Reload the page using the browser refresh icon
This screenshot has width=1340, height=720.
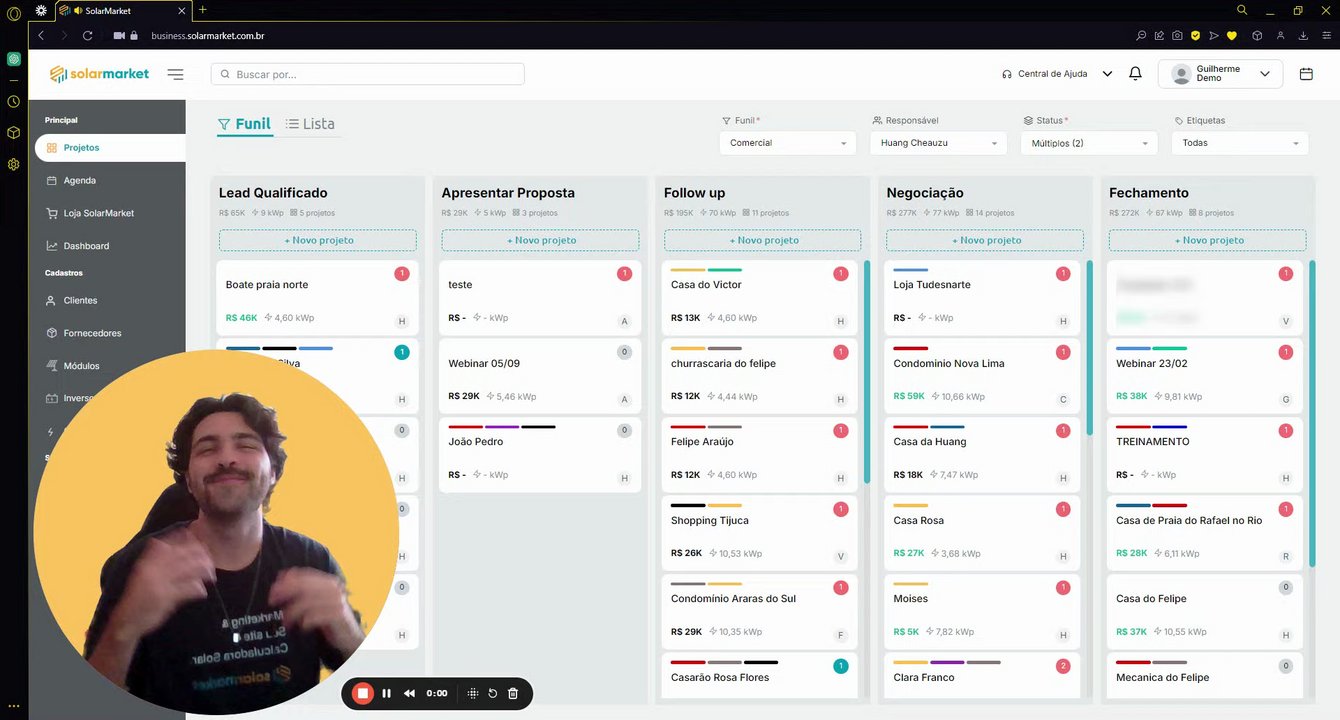(88, 35)
